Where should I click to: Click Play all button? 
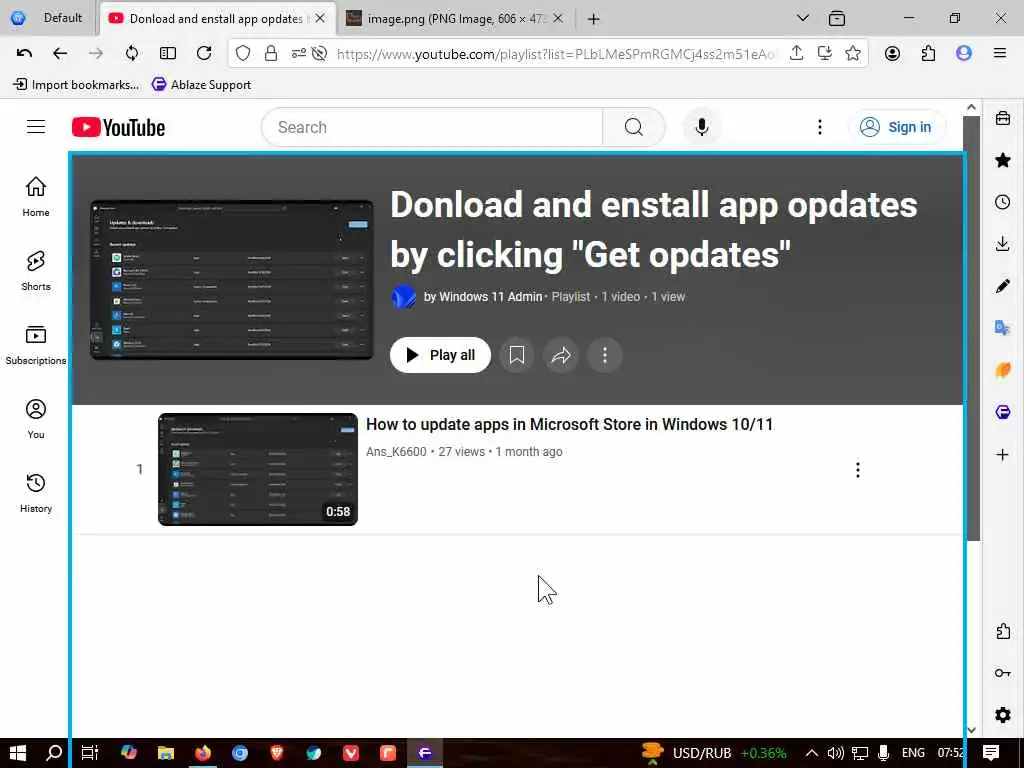[x=440, y=355]
